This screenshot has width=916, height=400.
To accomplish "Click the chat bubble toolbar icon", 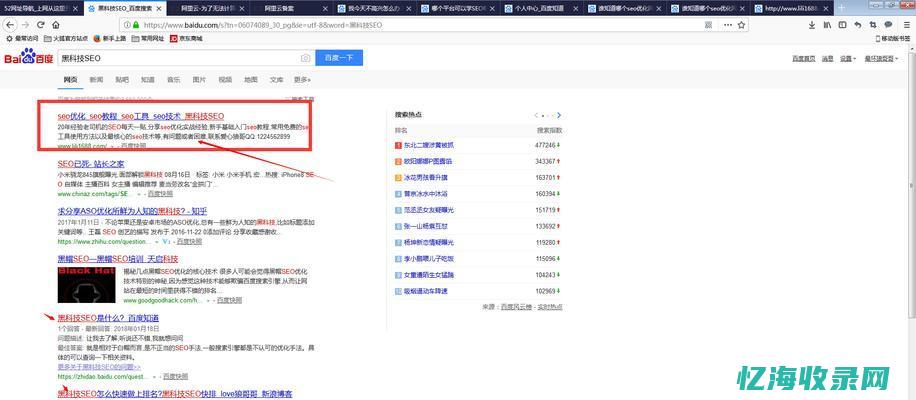I will click(888, 25).
